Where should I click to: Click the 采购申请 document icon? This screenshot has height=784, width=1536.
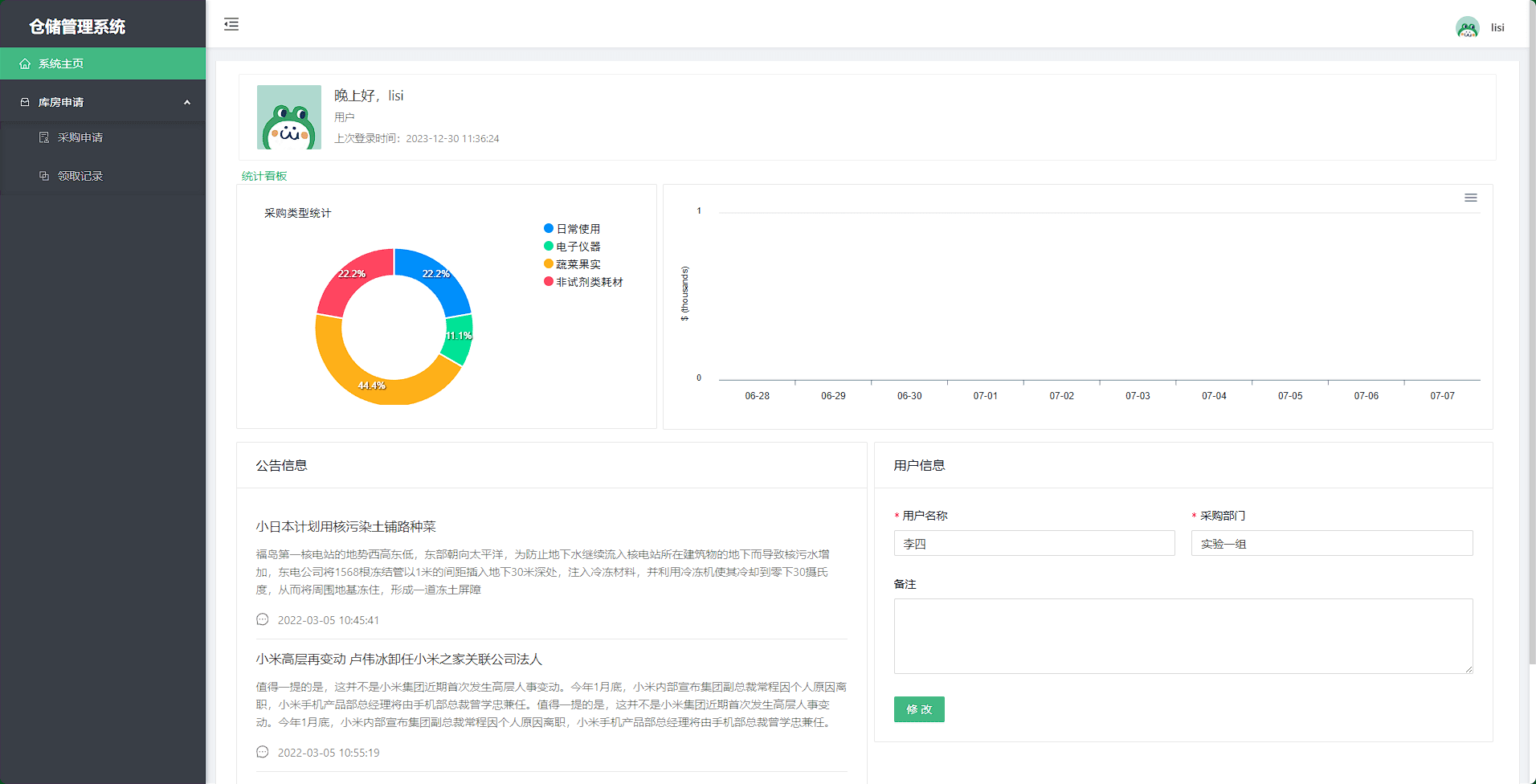[x=44, y=137]
